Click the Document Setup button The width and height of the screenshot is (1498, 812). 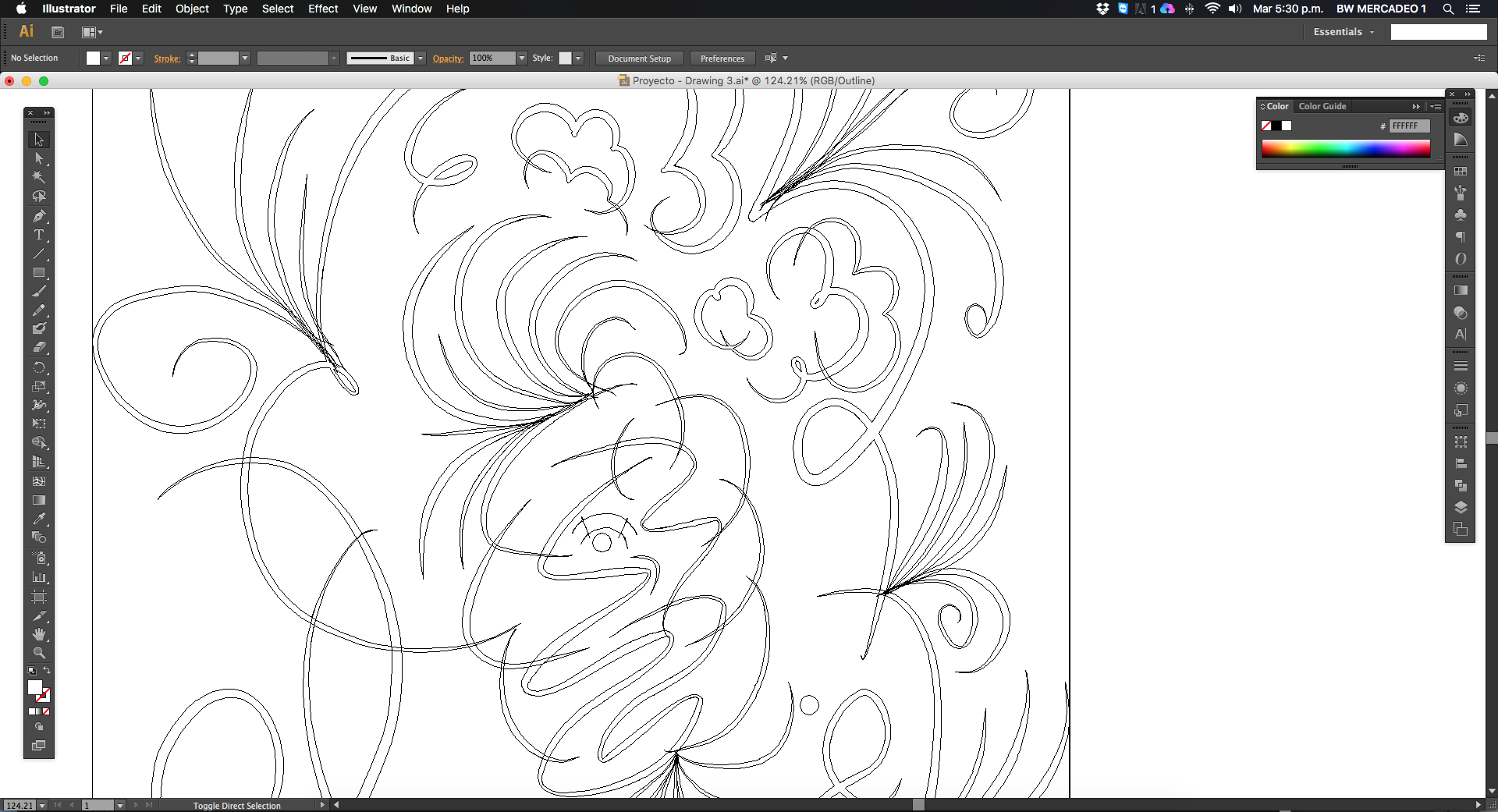pyautogui.click(x=639, y=59)
